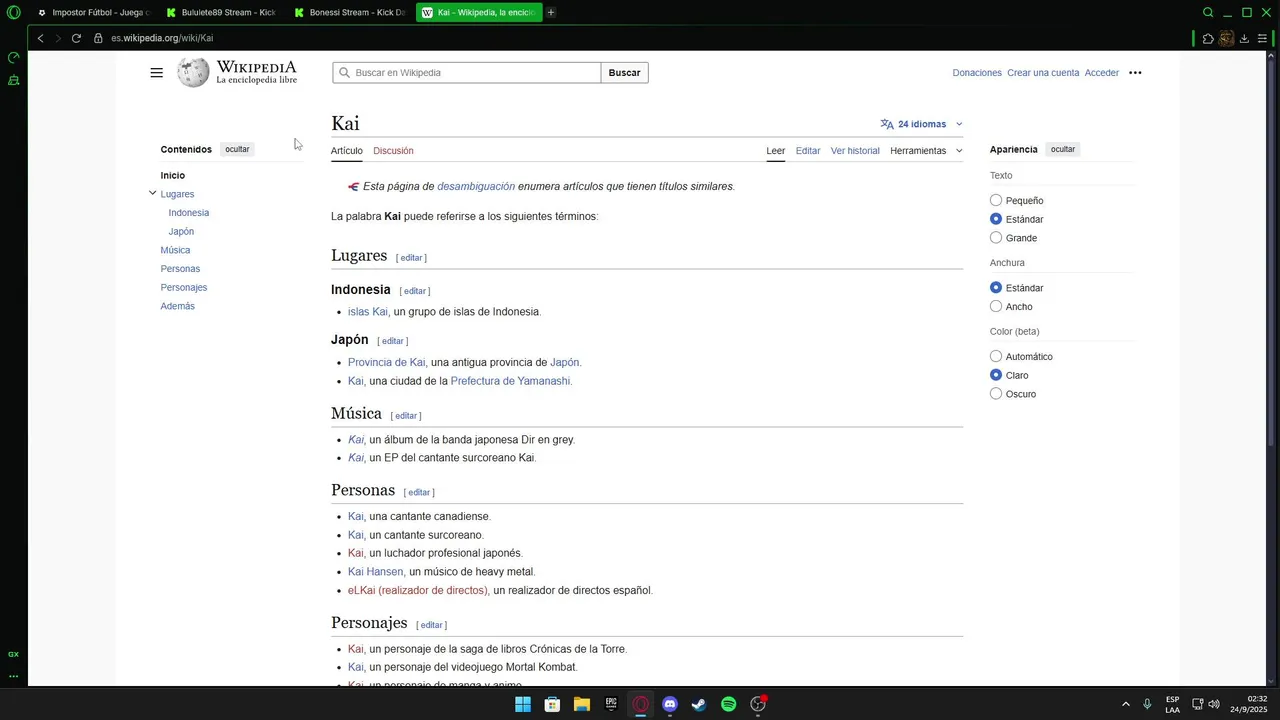Select the Editar tab
The image size is (1280, 720).
point(808,151)
